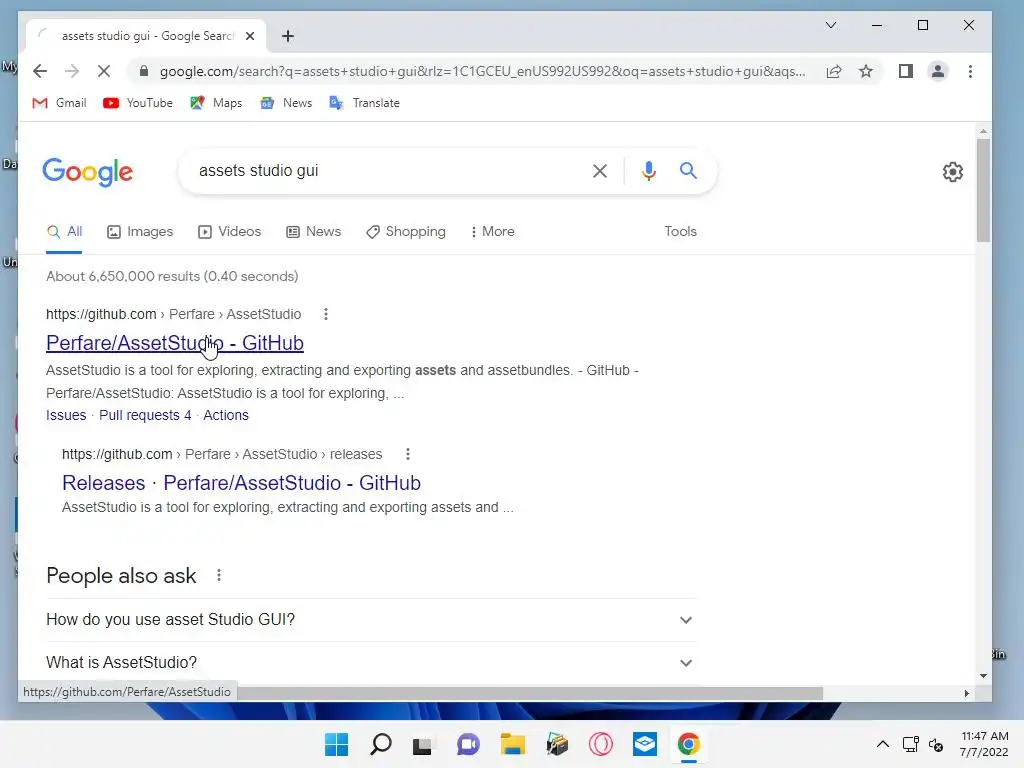
Task: Open the browser side panel
Action: pyautogui.click(x=906, y=71)
